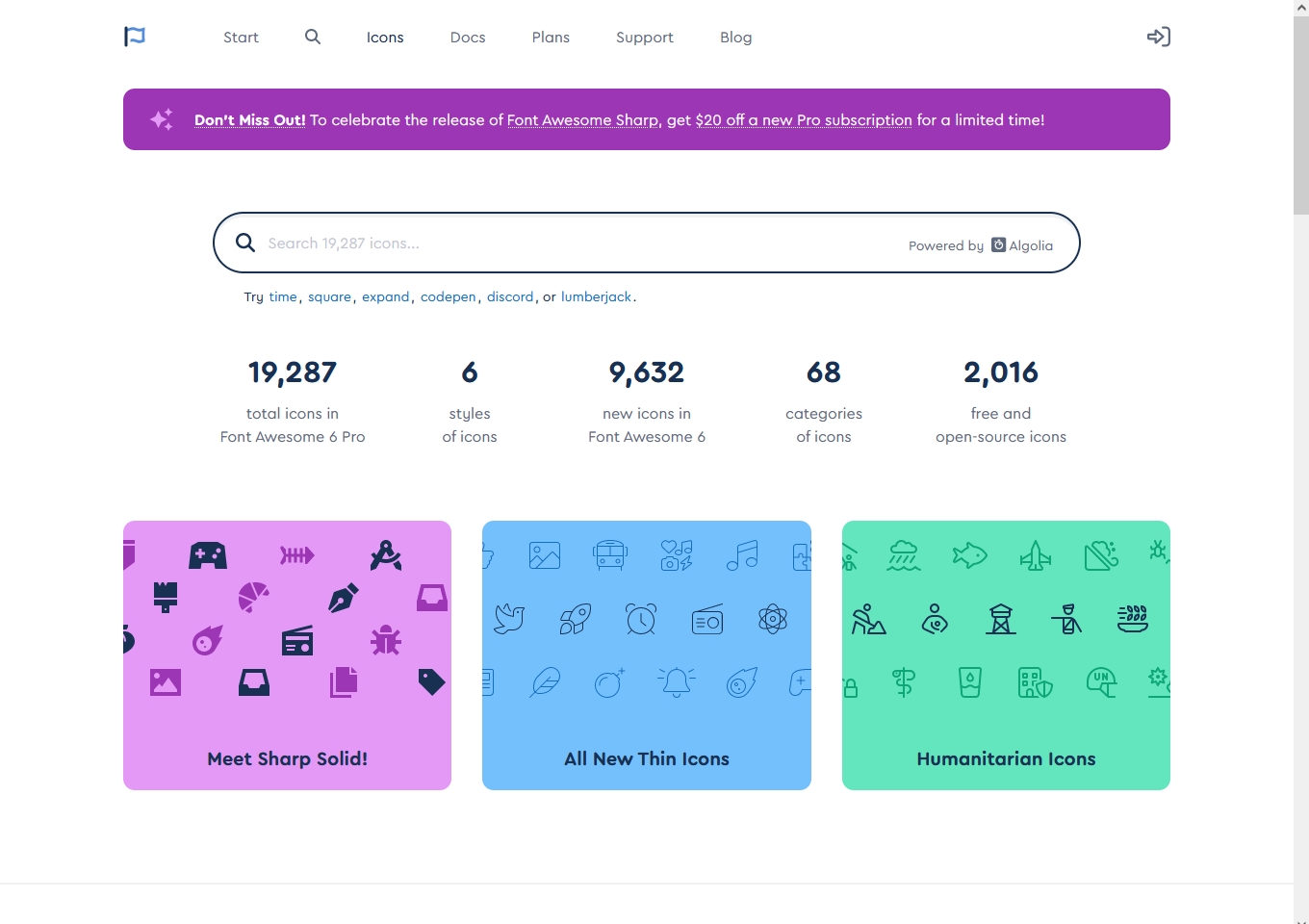The height and width of the screenshot is (924, 1309).
Task: Click the UN helmet icon
Action: 1102,682
